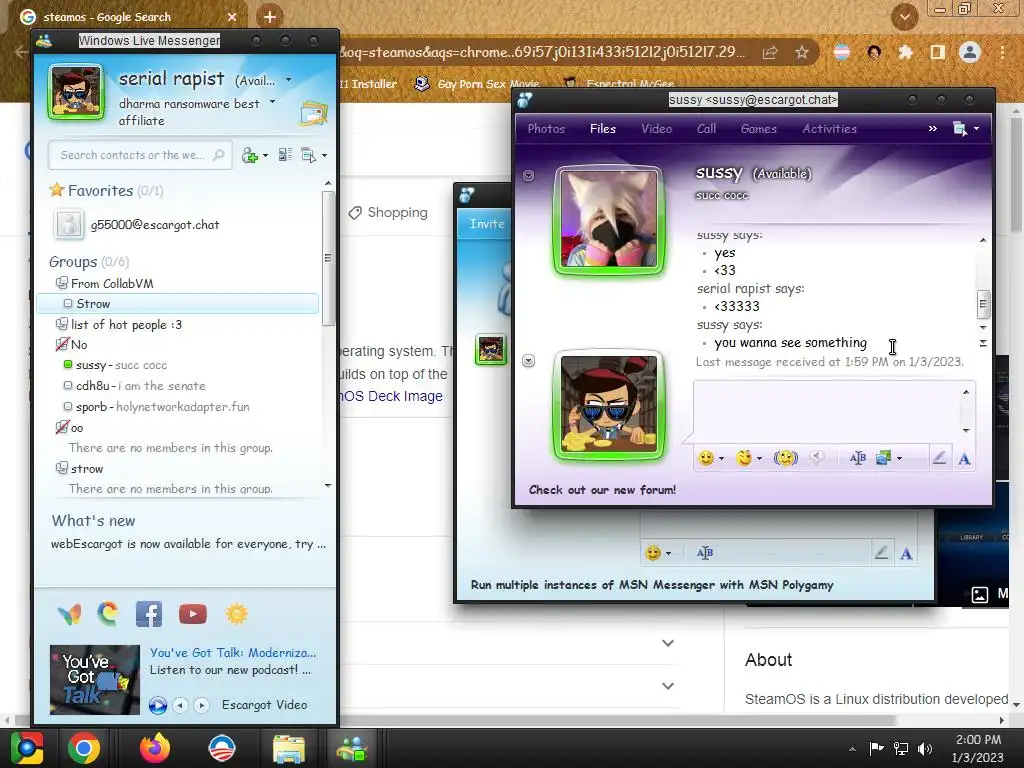Screen dimensions: 1024x768
Task: Click the Escargot swirl icon in bottom bar
Action: click(108, 614)
